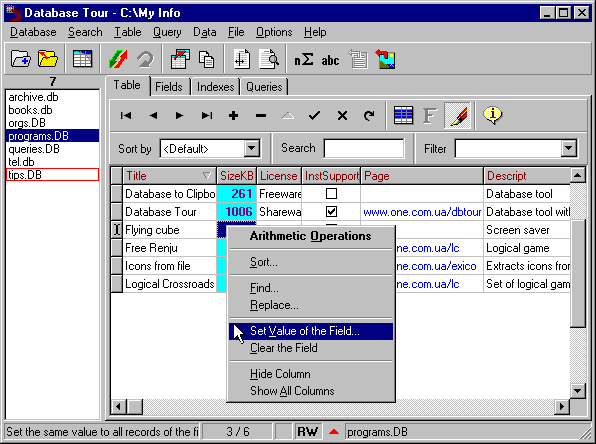Click the copy pages toolbar icon
Image resolution: width=596 pixels, height=444 pixels.
206,59
